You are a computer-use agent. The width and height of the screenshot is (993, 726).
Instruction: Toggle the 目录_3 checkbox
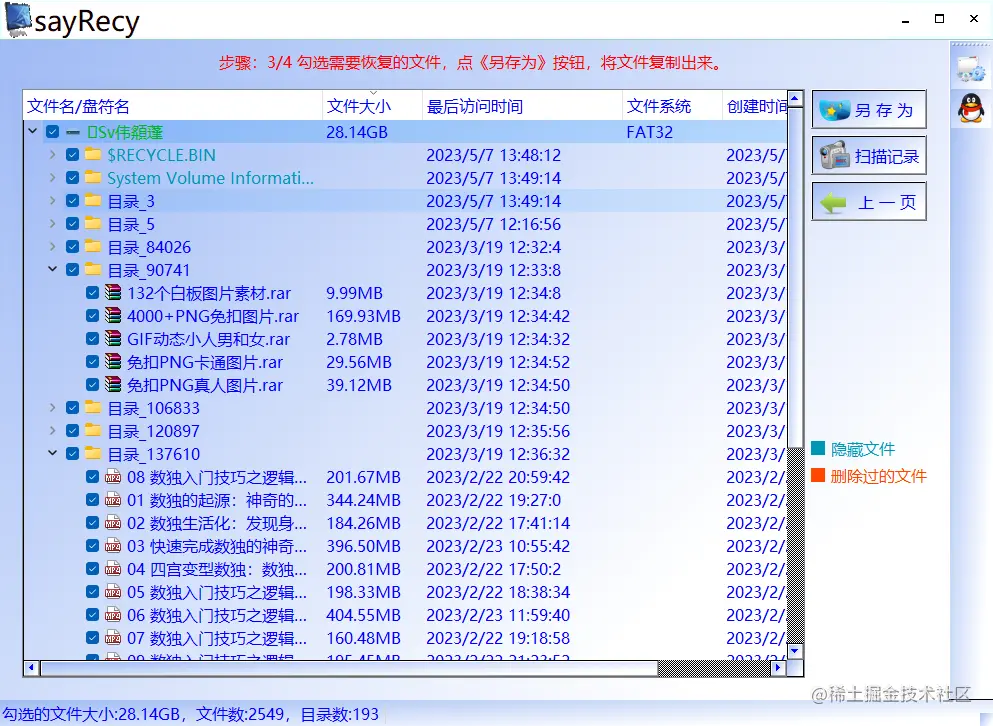coord(73,201)
